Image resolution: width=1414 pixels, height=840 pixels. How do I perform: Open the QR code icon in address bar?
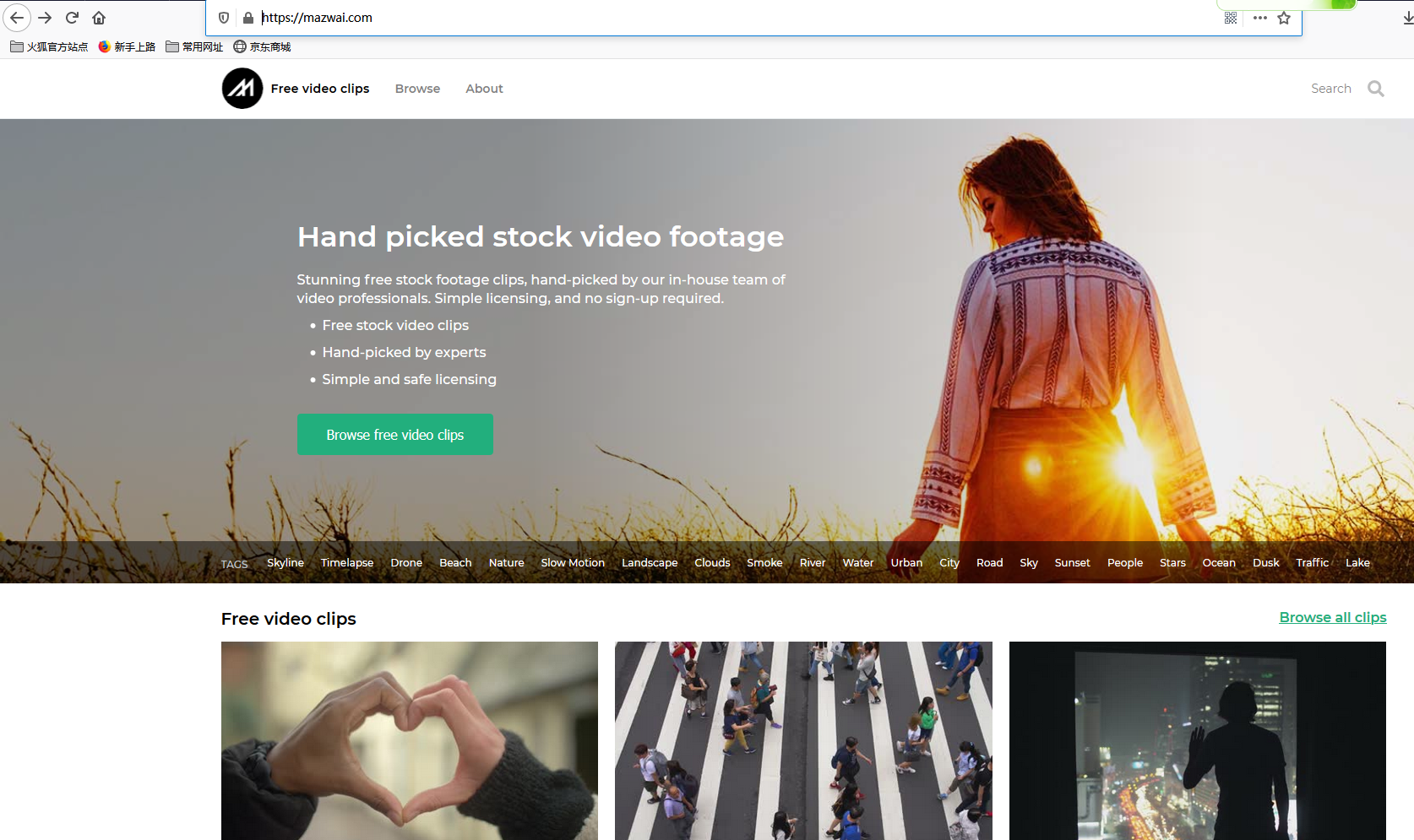tap(1231, 18)
